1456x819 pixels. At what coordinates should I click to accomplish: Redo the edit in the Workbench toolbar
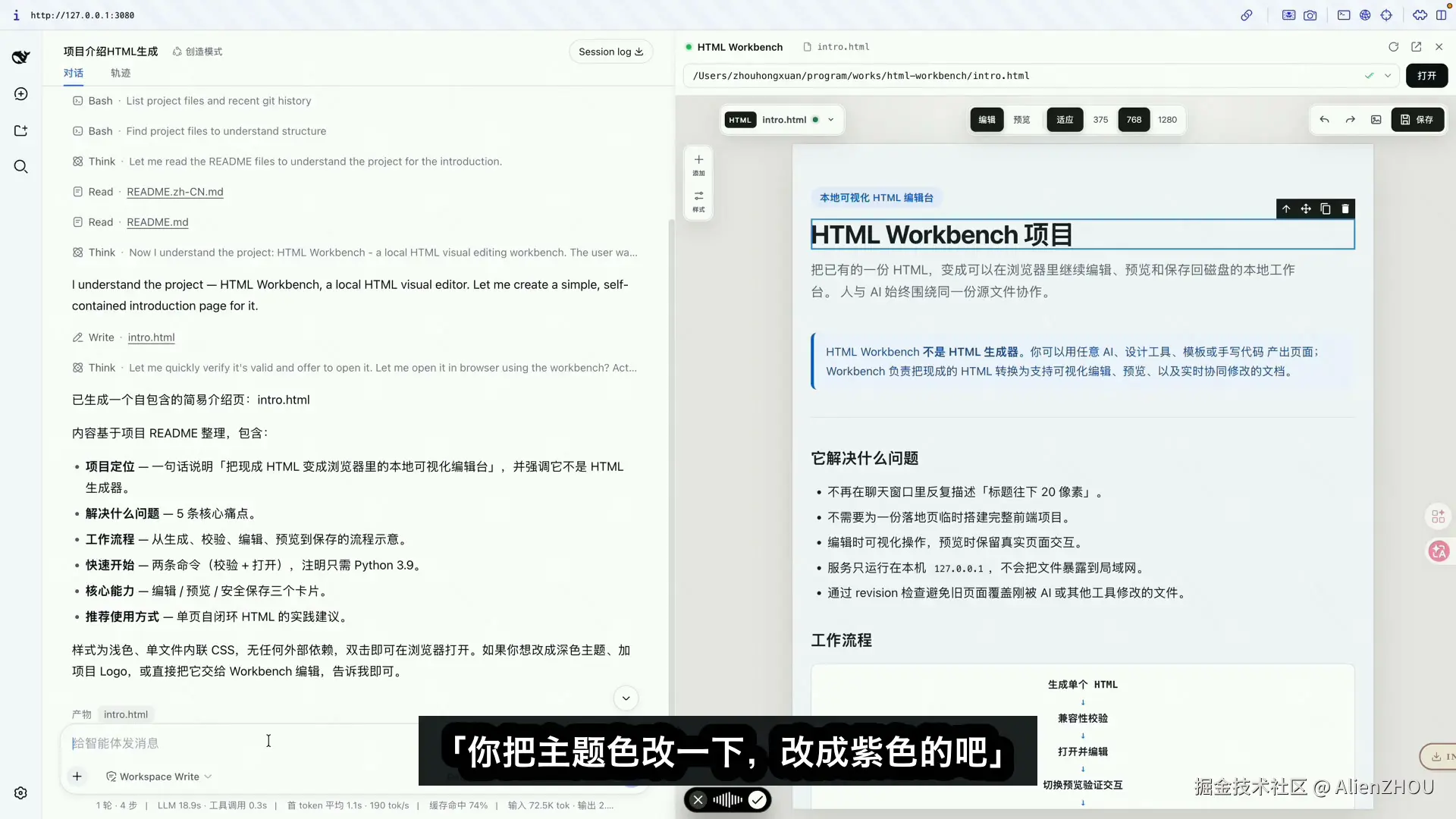tap(1351, 120)
